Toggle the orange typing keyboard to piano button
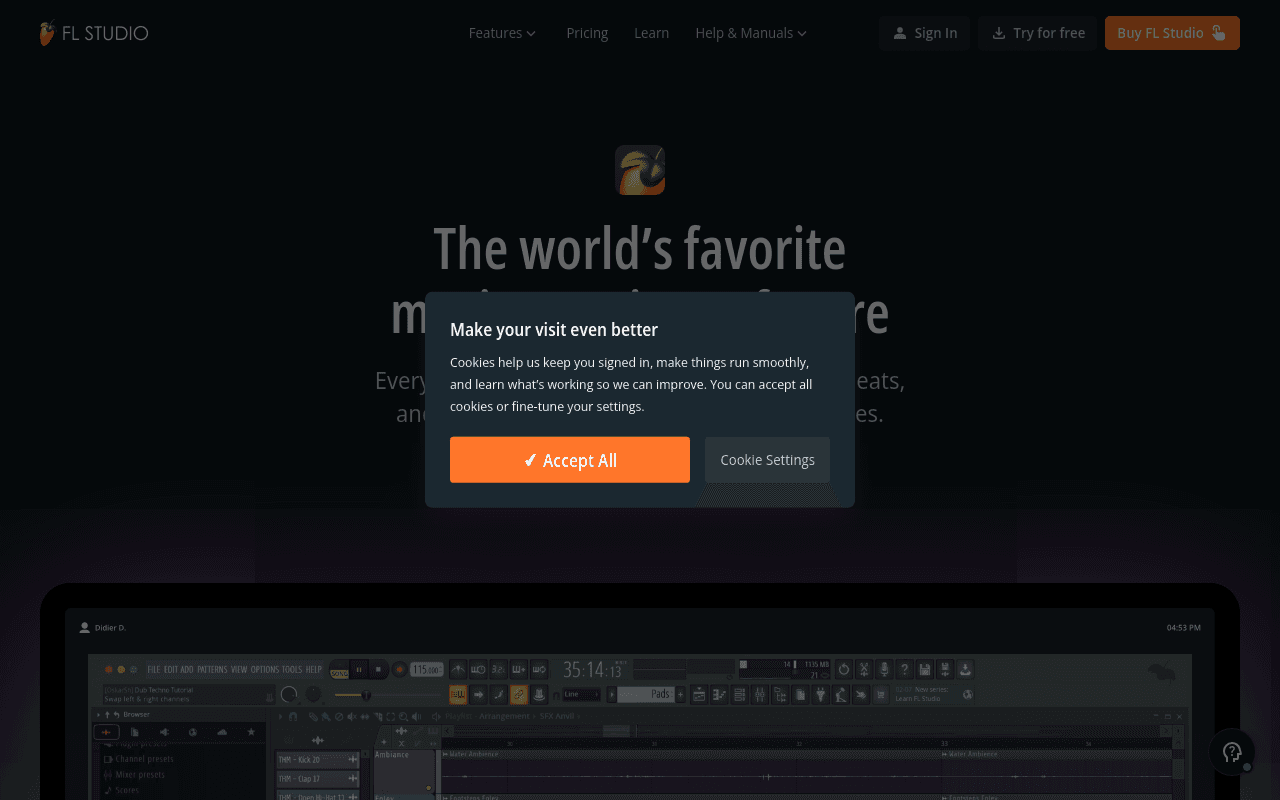Image resolution: width=1280 pixels, height=800 pixels. (458, 694)
